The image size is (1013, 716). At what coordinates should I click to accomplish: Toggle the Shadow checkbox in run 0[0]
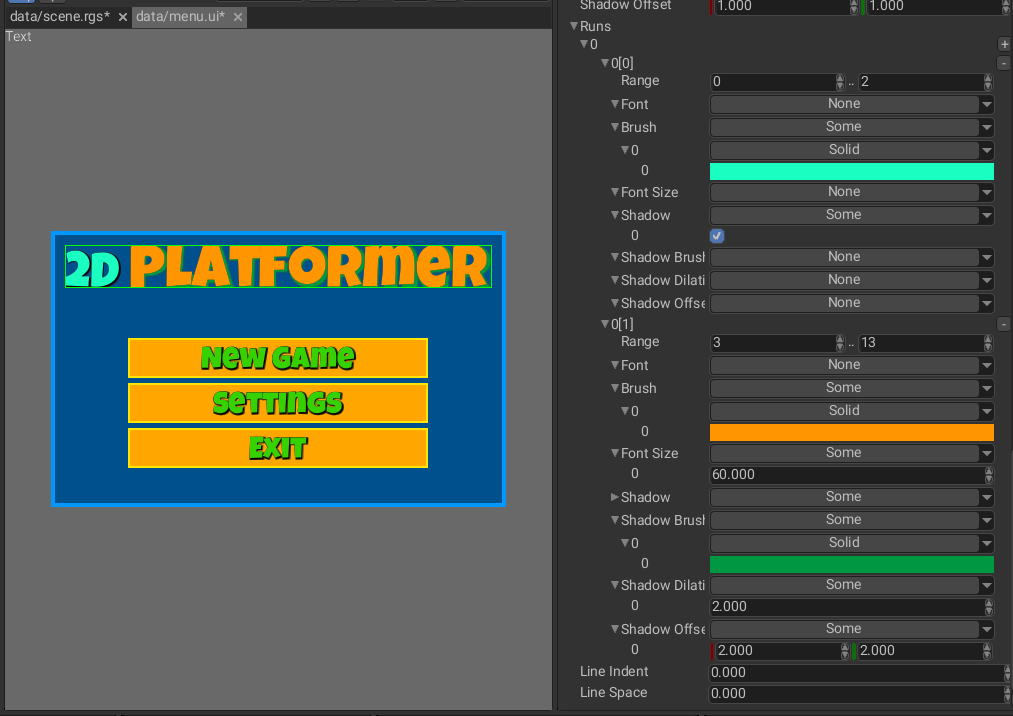pos(716,236)
